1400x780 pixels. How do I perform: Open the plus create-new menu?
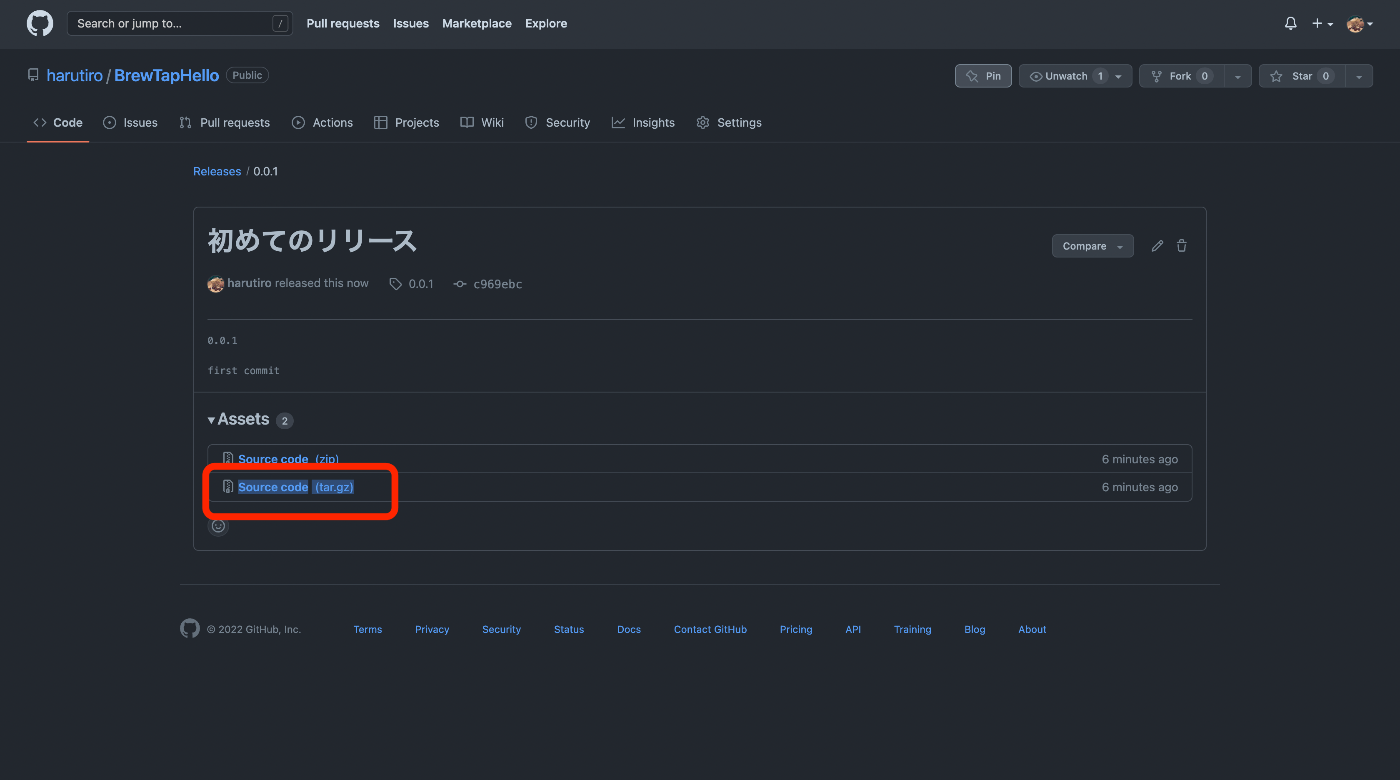tap(1322, 24)
